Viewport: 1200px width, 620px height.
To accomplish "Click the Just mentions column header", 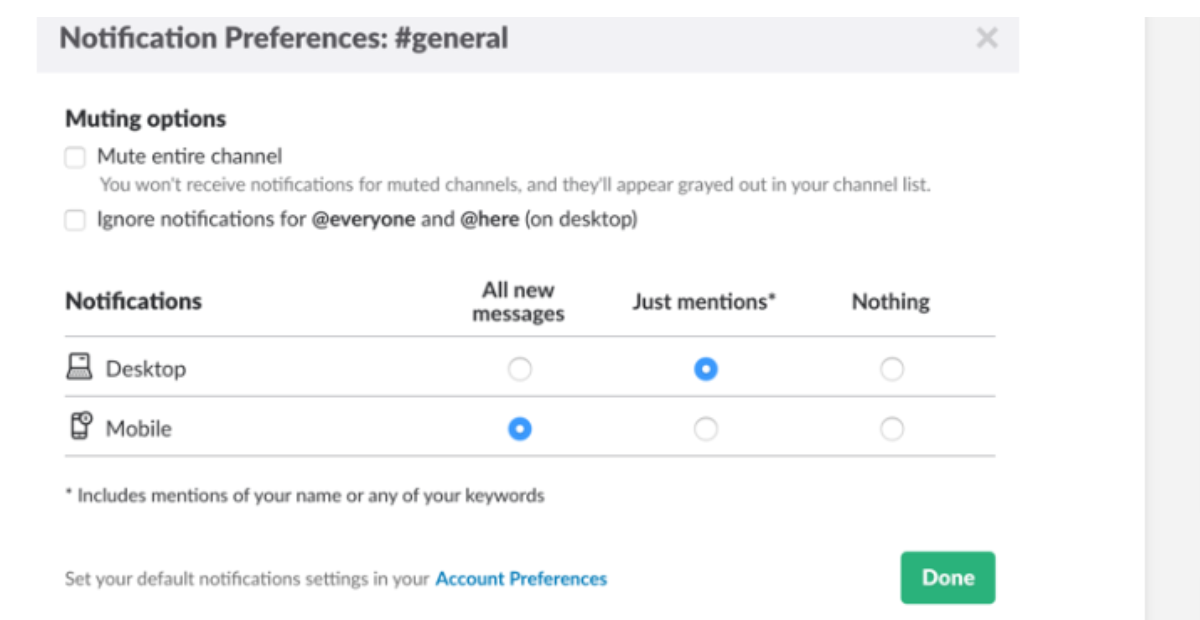I will 704,301.
